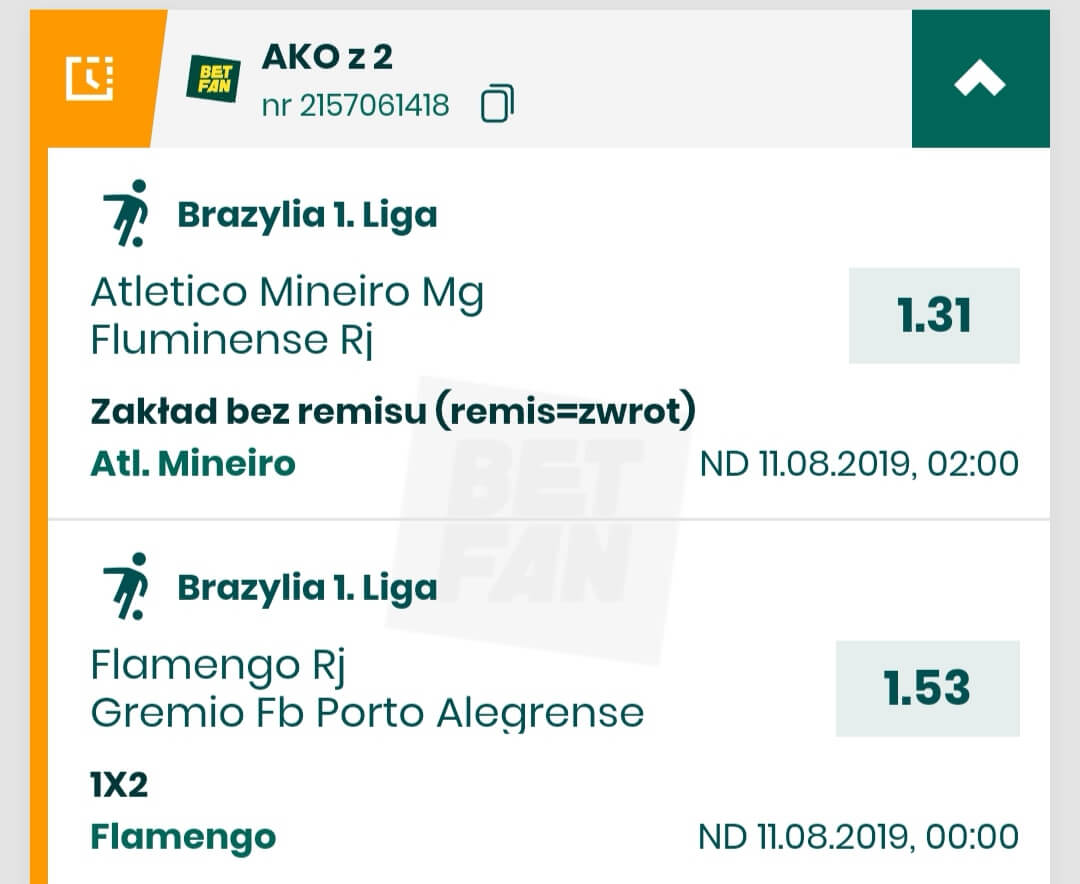Open Gremio Fb Porto Alegrense team name

367,713
